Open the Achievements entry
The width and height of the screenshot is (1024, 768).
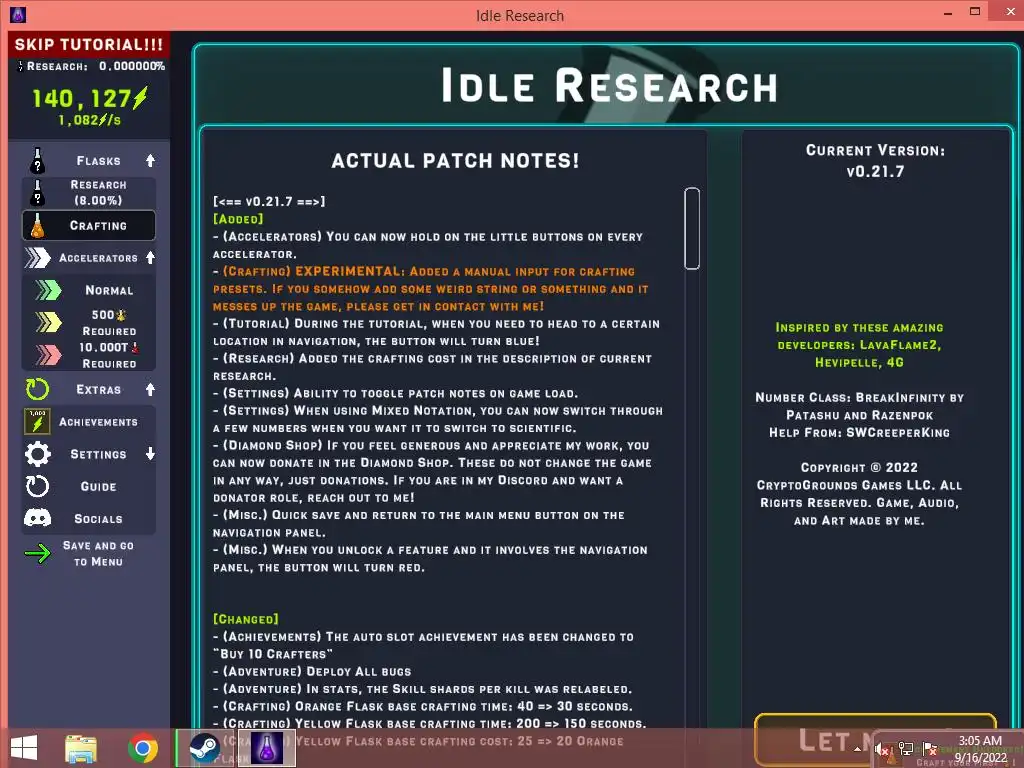pyautogui.click(x=89, y=422)
